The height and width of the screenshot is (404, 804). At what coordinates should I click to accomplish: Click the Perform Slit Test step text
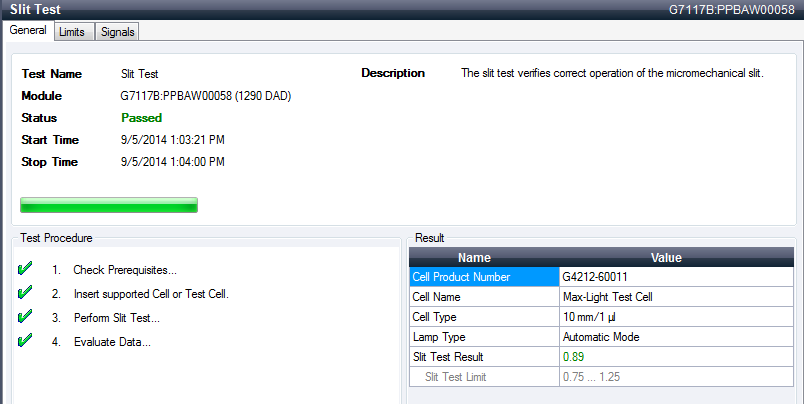[116, 318]
